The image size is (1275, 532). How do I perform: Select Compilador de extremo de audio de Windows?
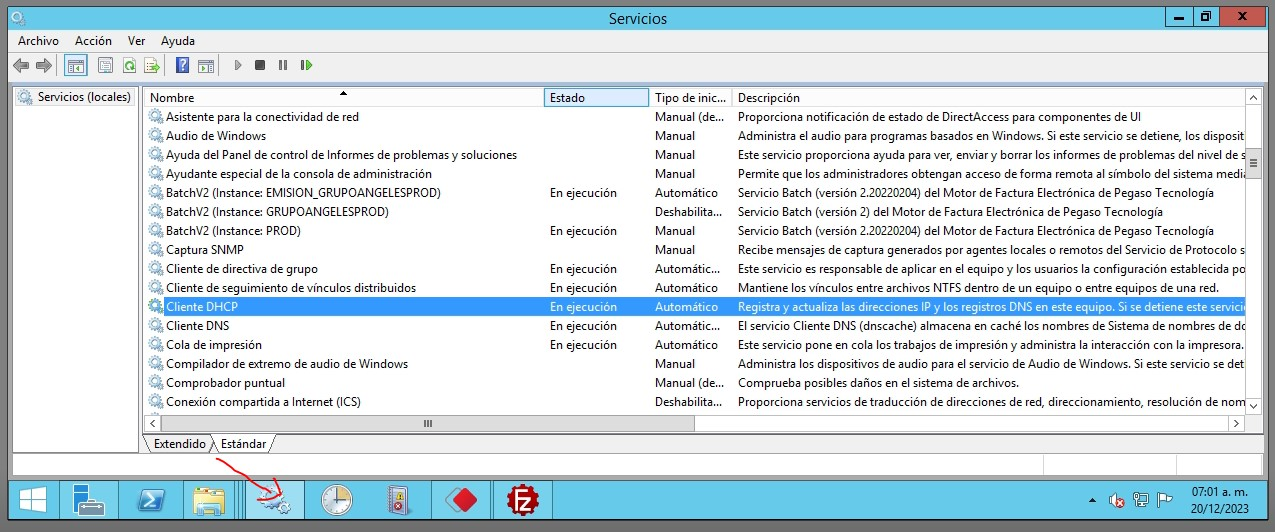[287, 364]
